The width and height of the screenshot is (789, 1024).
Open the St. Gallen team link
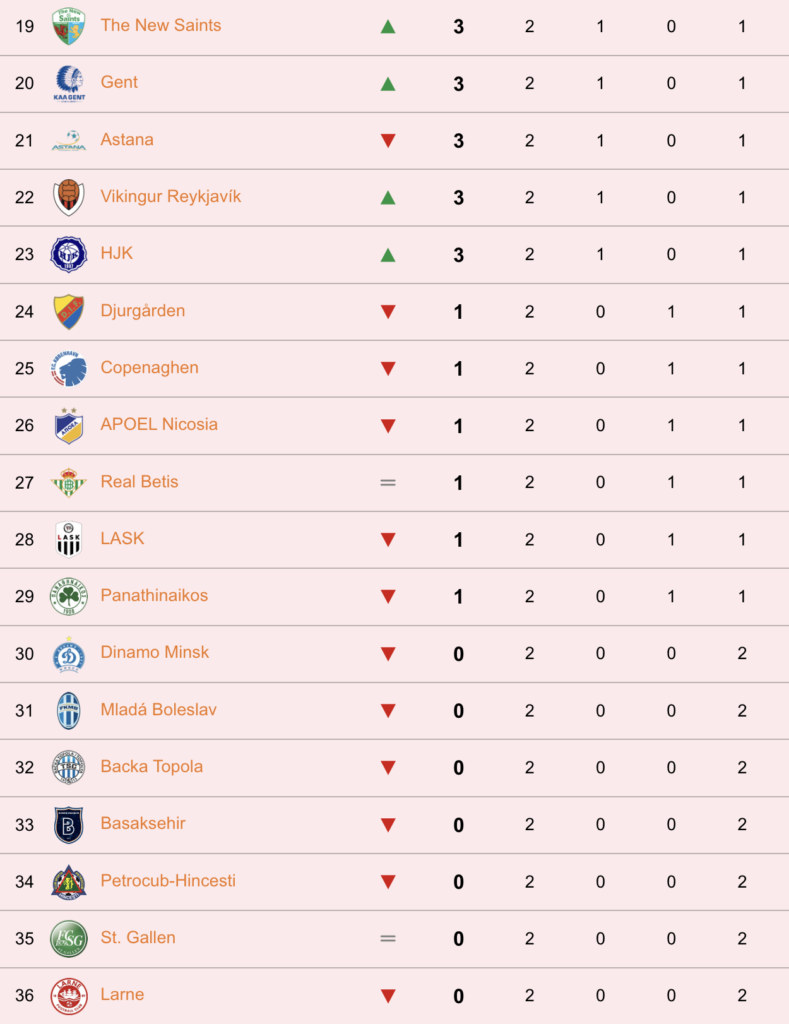[138, 937]
